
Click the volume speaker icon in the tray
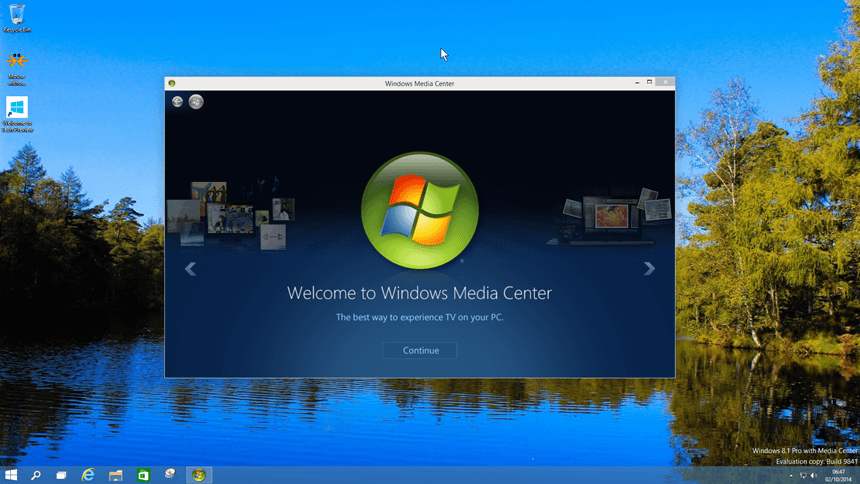[814, 476]
